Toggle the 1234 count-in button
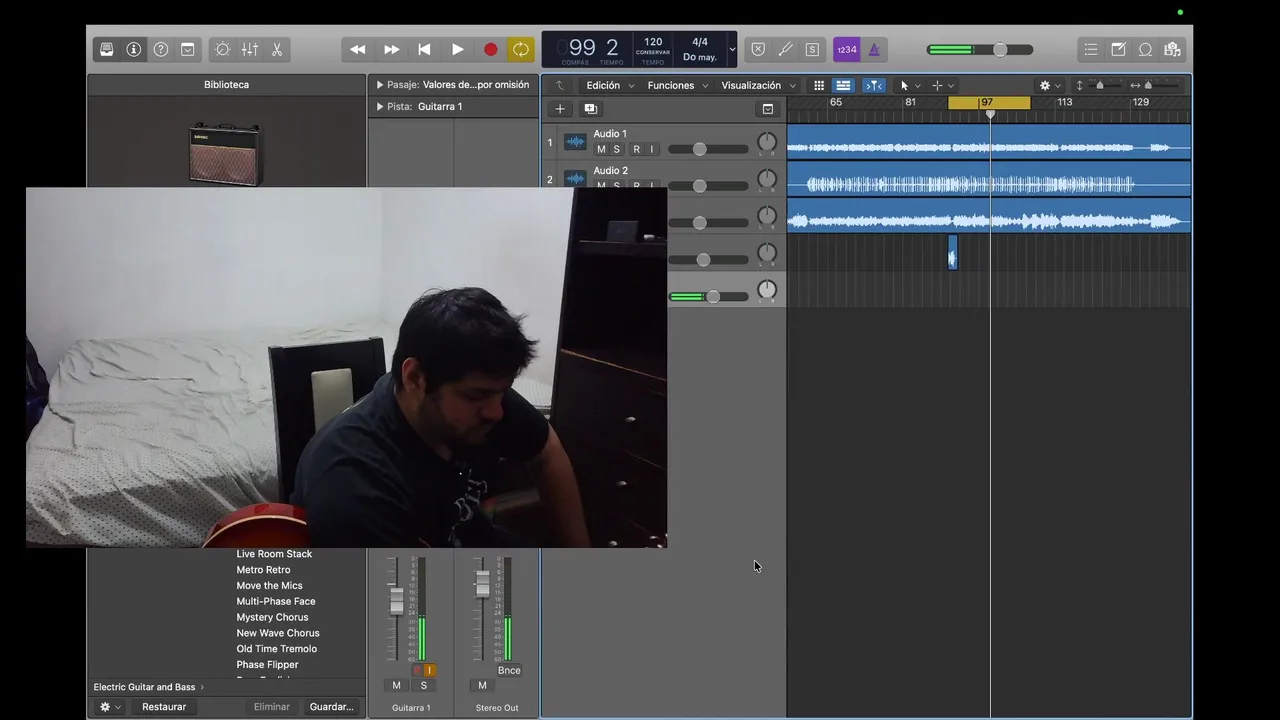 tap(846, 49)
